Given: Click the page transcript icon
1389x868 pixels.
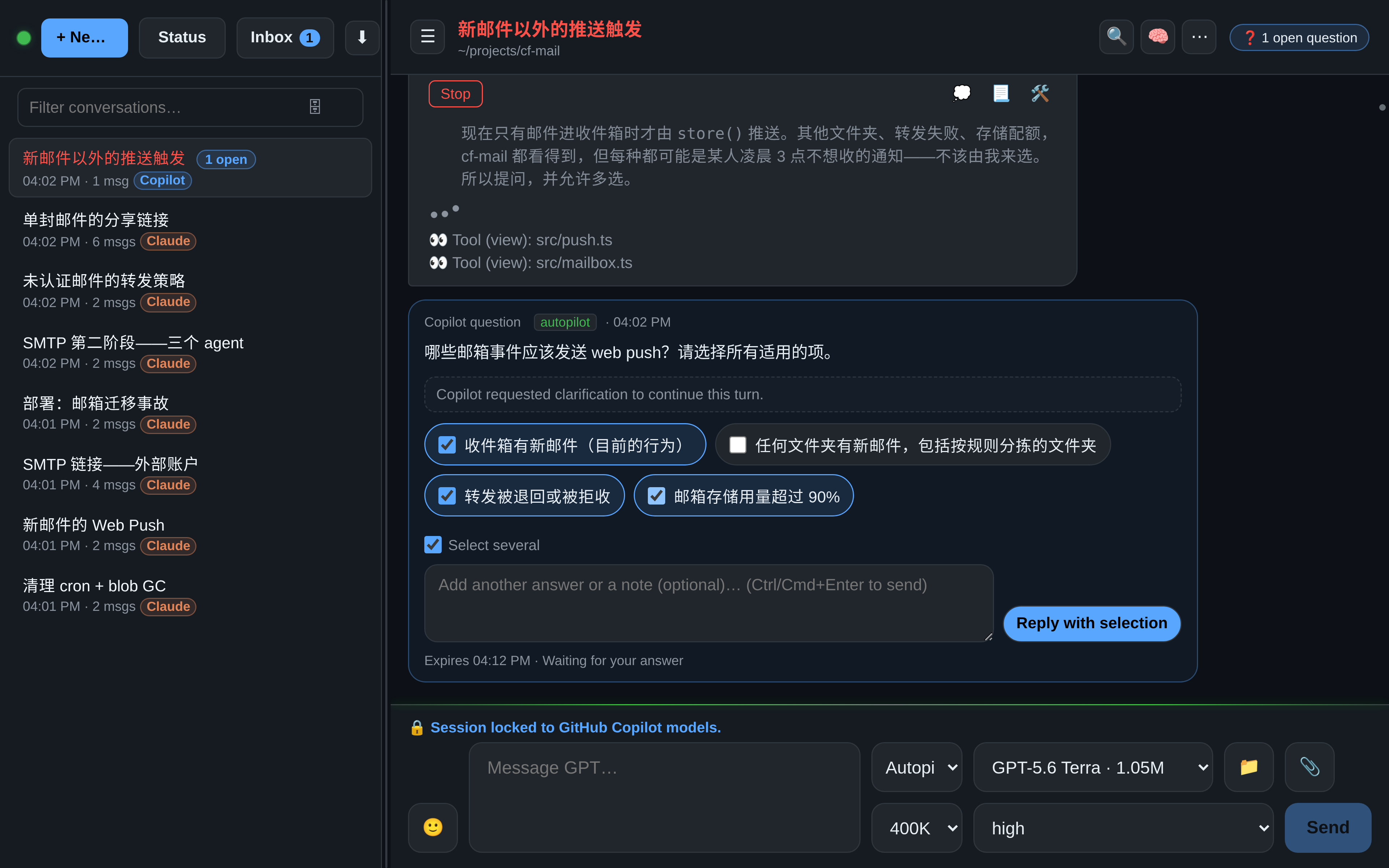Looking at the screenshot, I should [x=1001, y=93].
